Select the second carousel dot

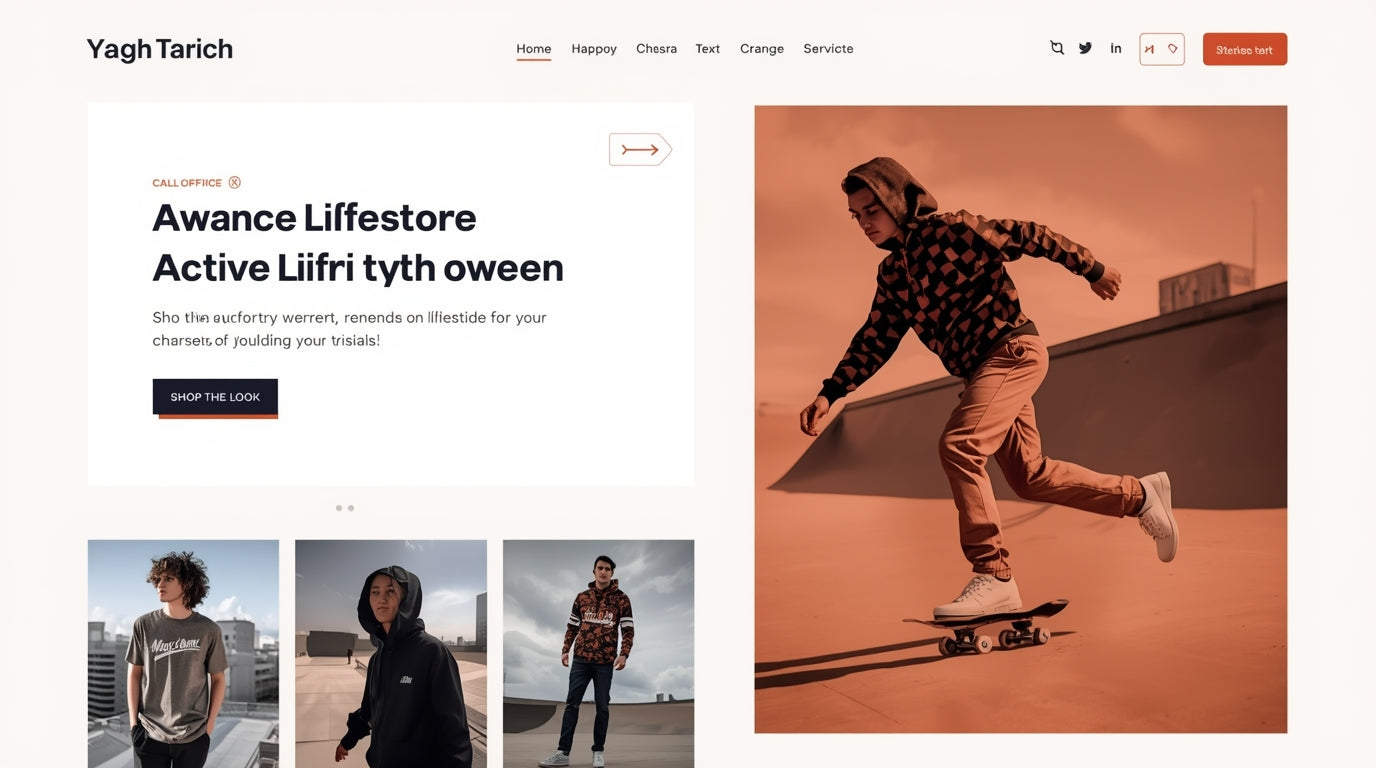point(351,508)
